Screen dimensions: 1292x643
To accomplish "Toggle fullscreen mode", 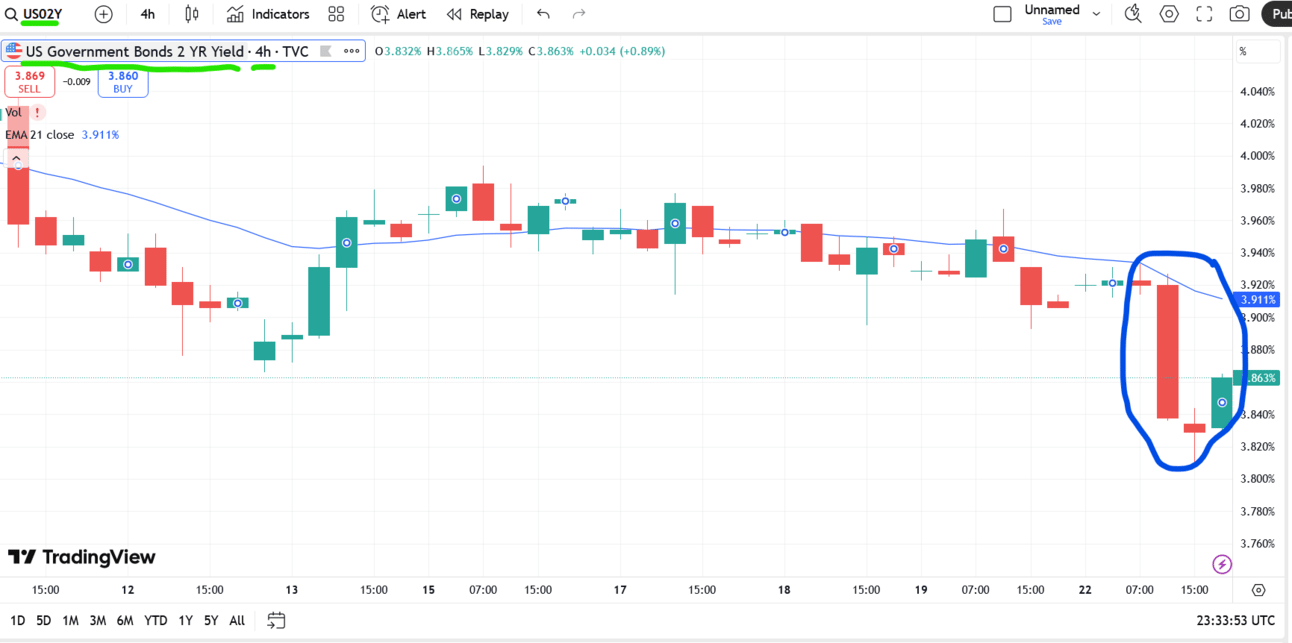I will pyautogui.click(x=1204, y=14).
